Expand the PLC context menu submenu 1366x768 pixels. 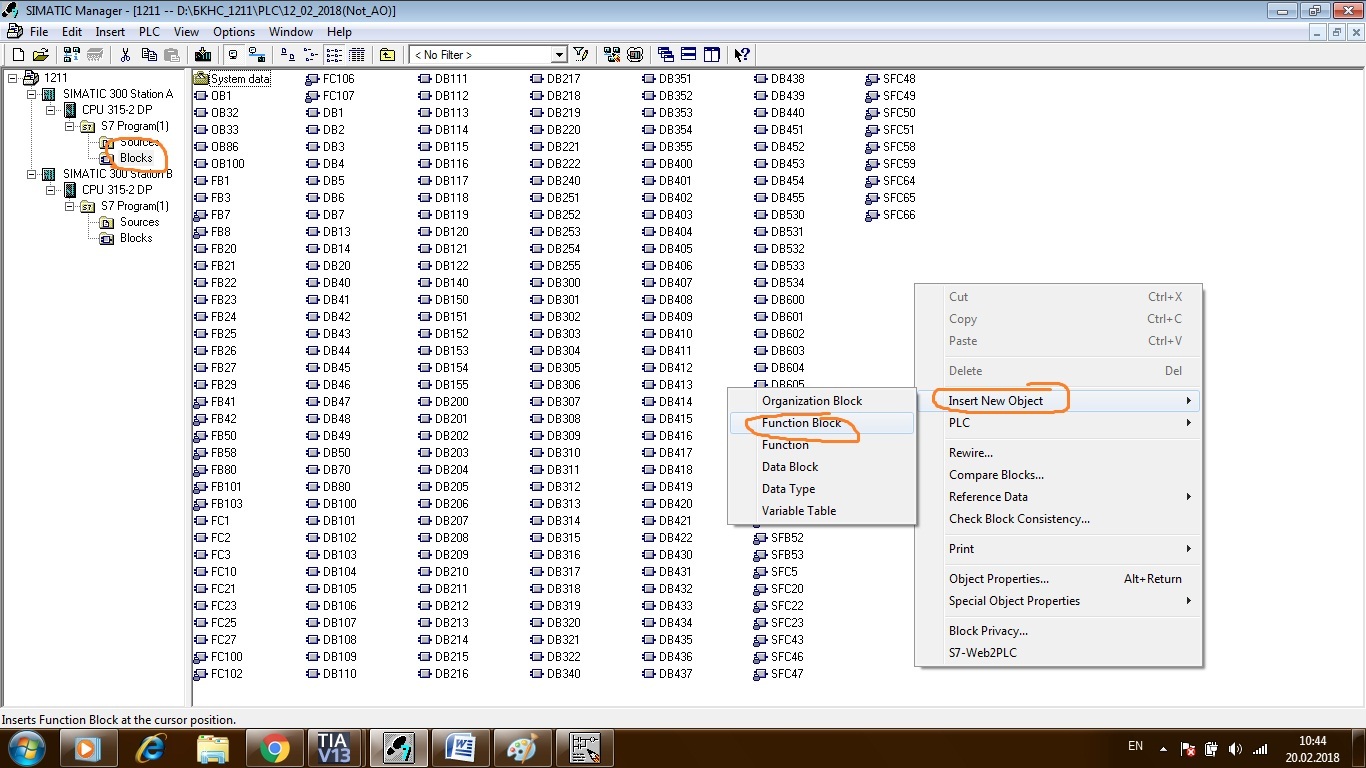tap(1059, 423)
